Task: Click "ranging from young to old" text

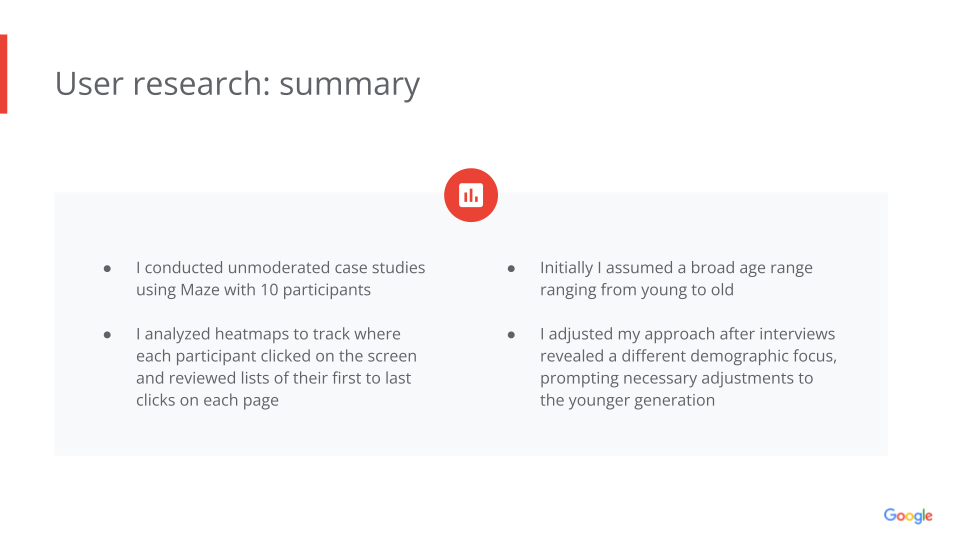Action: point(636,290)
